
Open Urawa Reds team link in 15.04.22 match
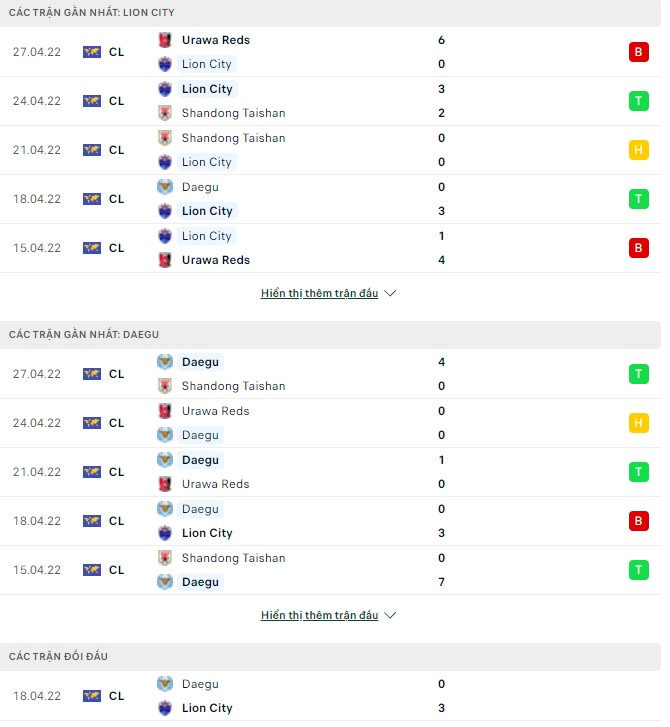pos(215,260)
